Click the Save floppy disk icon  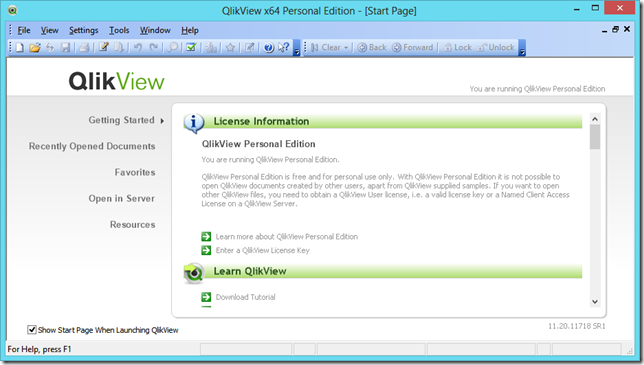pos(65,48)
